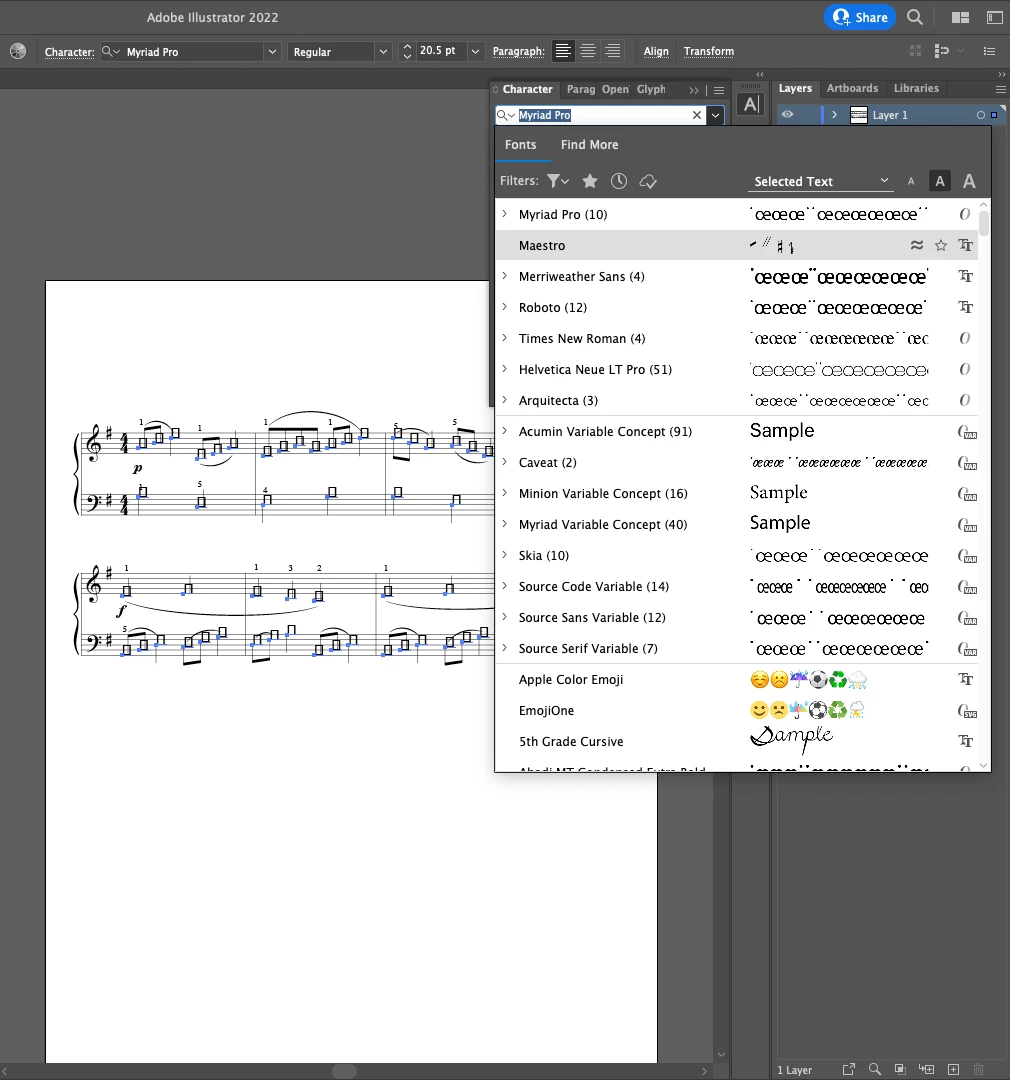Select the Maestro font
Image resolution: width=1010 pixels, height=1080 pixels.
pyautogui.click(x=736, y=245)
